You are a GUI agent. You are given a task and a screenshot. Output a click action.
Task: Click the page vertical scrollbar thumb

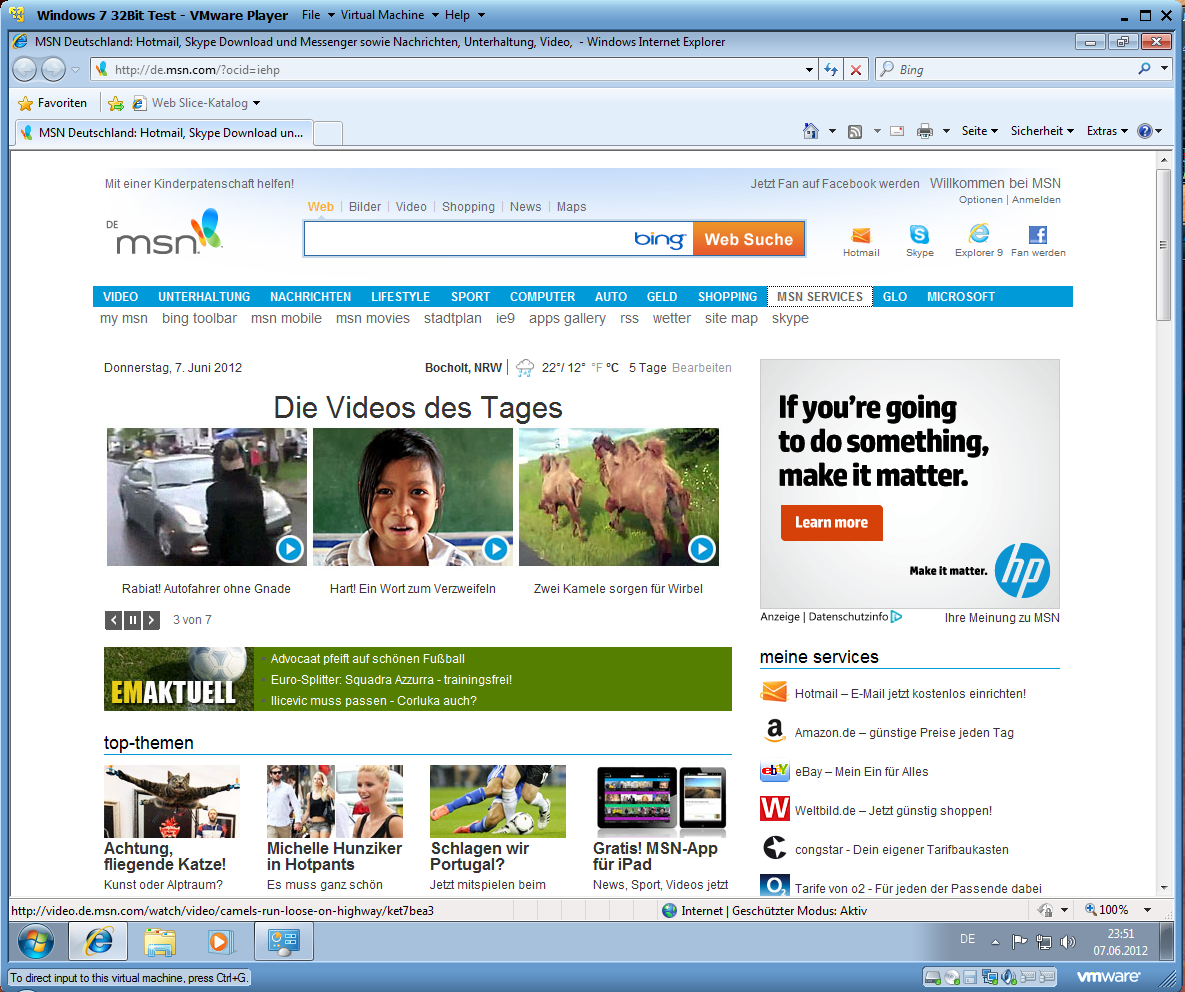1163,243
